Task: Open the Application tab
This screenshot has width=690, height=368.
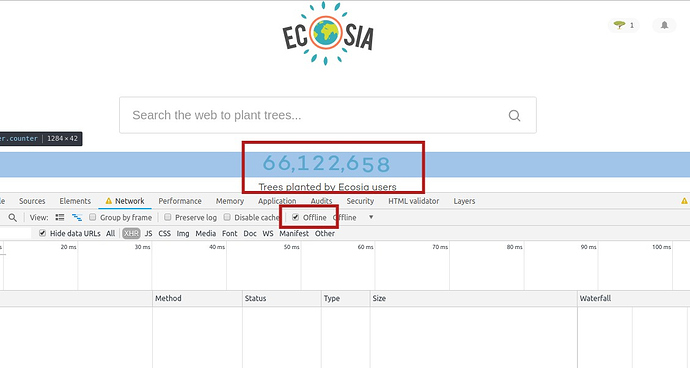Action: click(x=277, y=201)
